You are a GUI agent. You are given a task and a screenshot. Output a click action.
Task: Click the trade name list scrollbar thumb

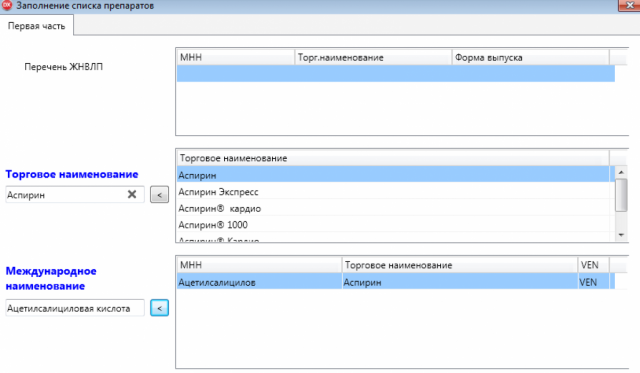tap(621, 195)
